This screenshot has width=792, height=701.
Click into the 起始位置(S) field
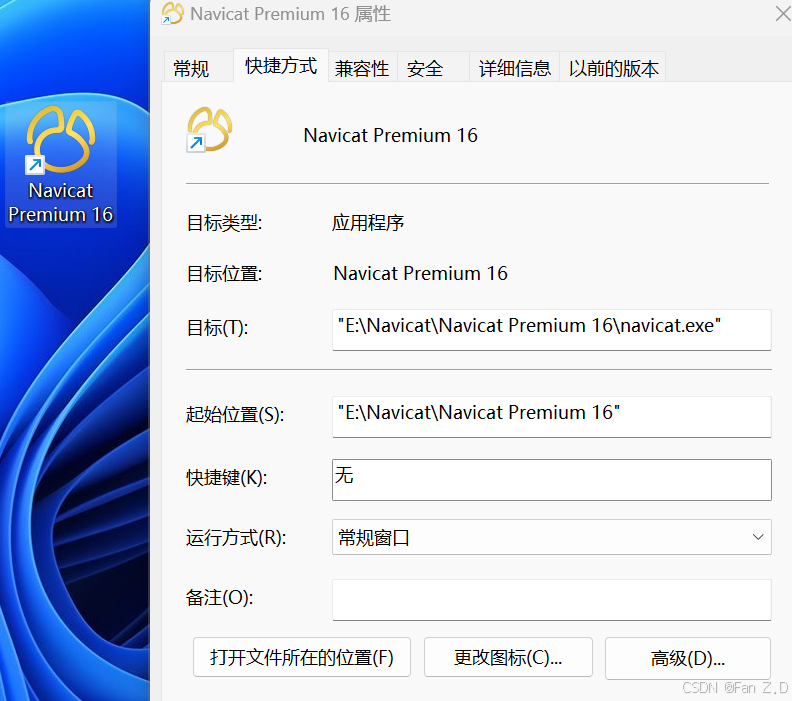click(552, 417)
